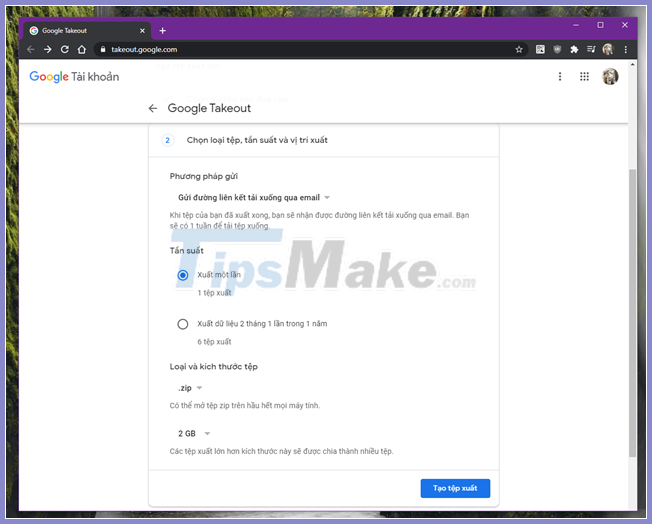Click Chrome's forward navigation arrow

tap(48, 49)
